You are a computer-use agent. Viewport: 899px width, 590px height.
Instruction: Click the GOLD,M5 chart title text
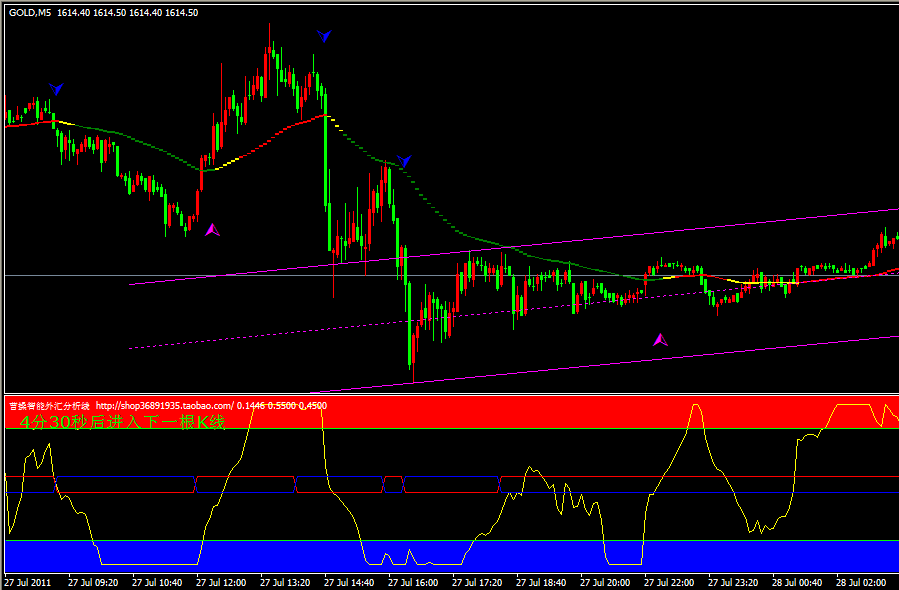coord(30,13)
